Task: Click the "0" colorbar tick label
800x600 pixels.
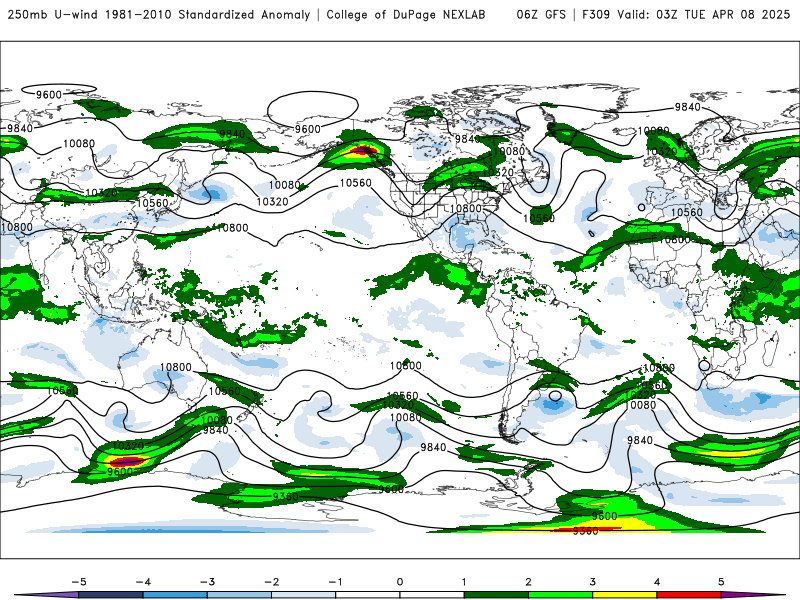Action: click(x=399, y=582)
